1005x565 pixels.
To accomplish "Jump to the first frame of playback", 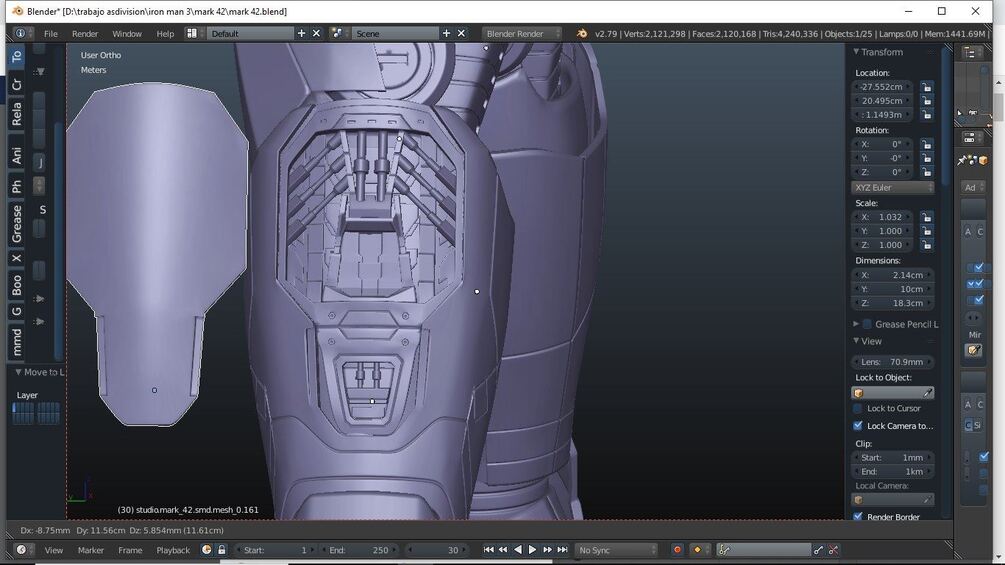I will 488,550.
